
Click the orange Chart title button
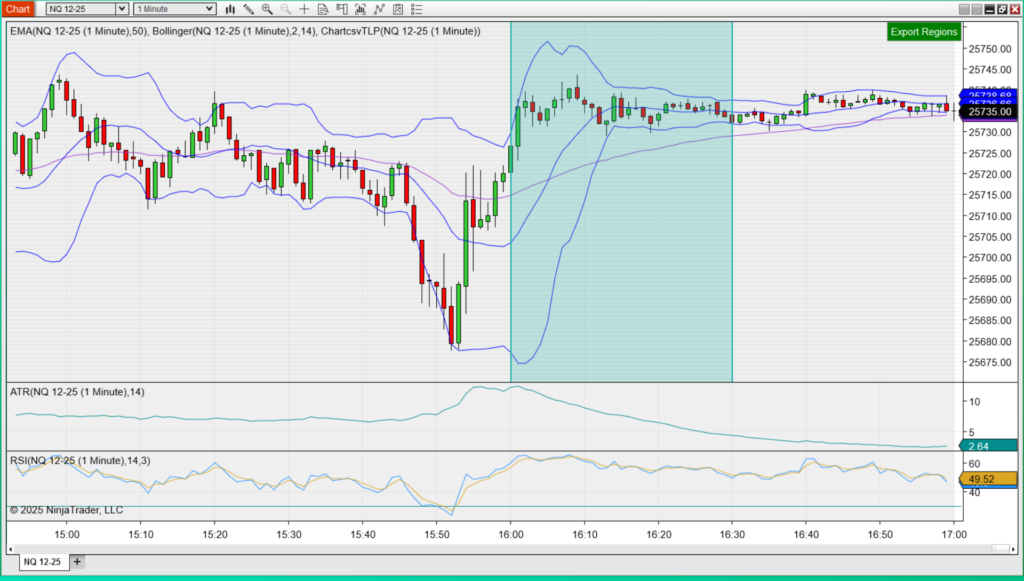19,9
